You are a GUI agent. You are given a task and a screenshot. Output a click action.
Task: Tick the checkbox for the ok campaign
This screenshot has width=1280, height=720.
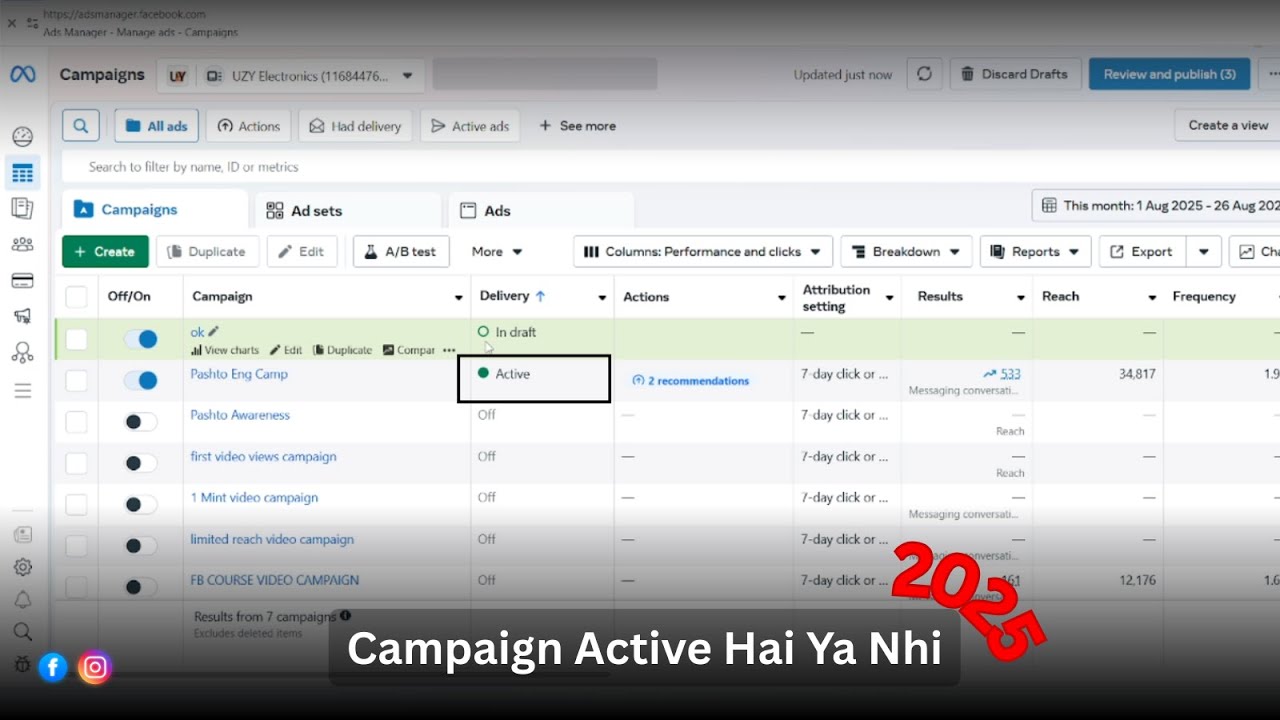pyautogui.click(x=76, y=339)
